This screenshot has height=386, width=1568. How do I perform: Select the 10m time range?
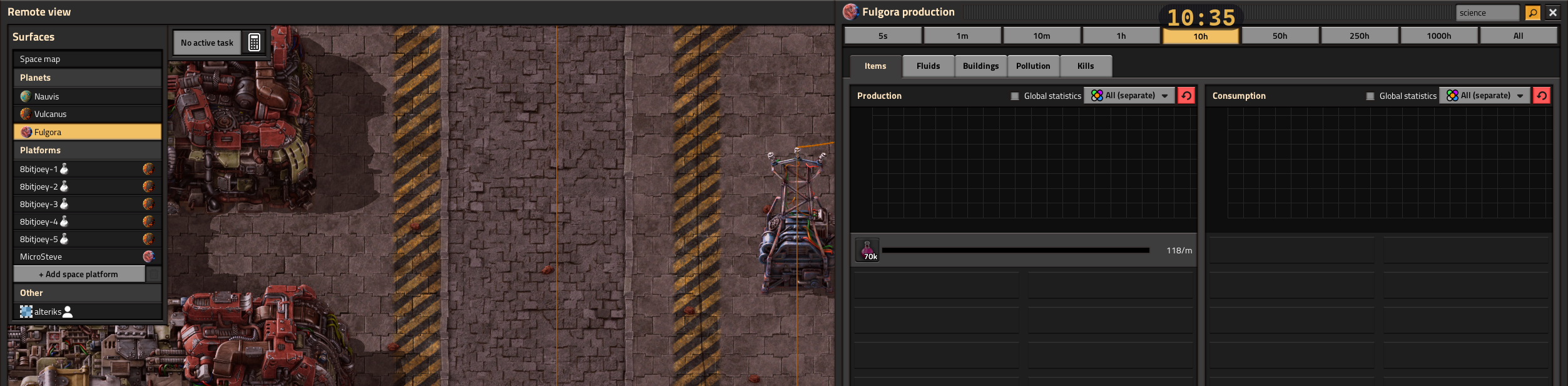click(1042, 36)
